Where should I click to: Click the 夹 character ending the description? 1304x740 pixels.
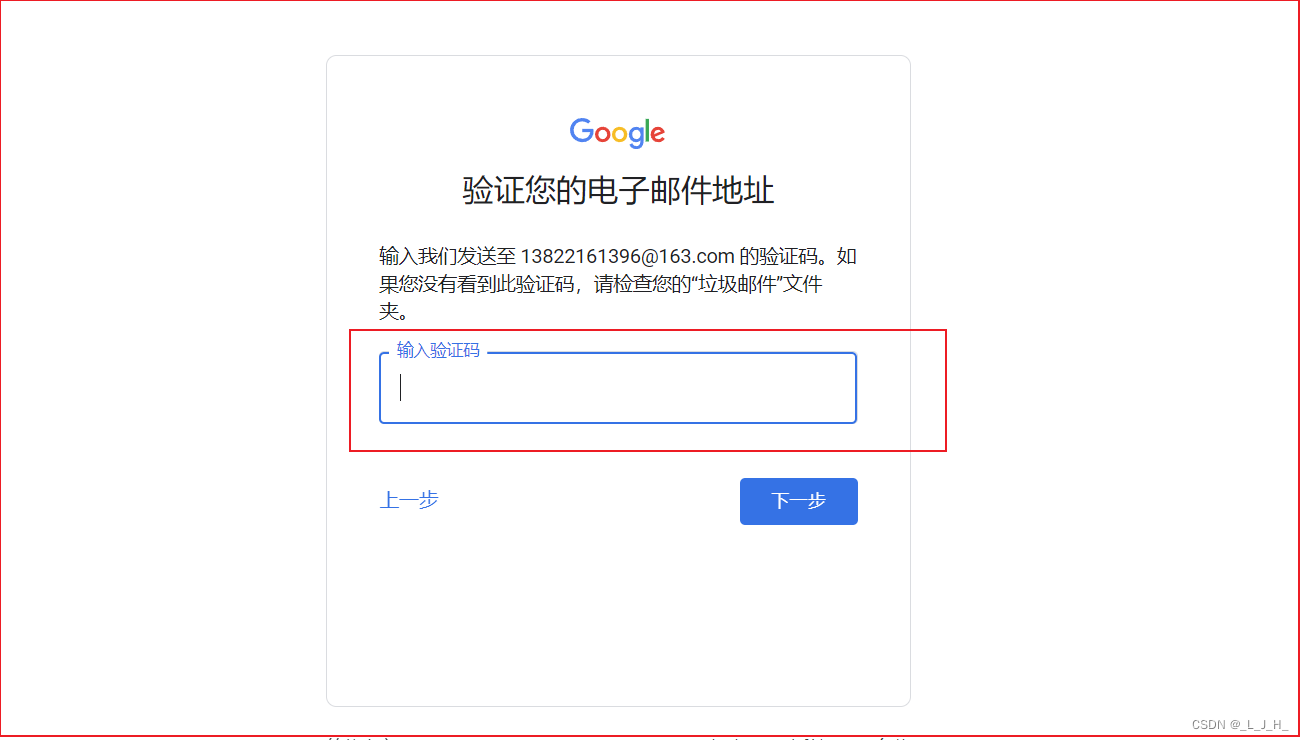point(389,311)
